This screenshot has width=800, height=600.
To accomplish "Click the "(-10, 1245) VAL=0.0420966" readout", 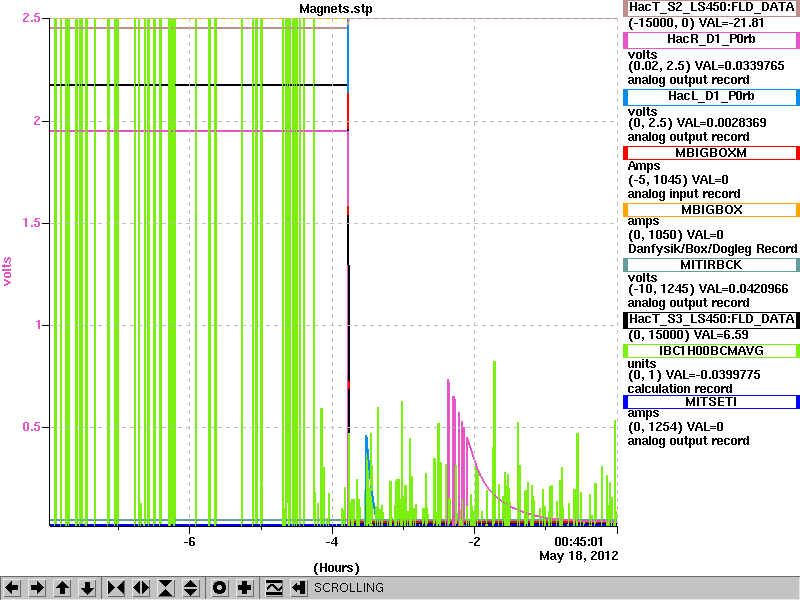I will point(708,289).
